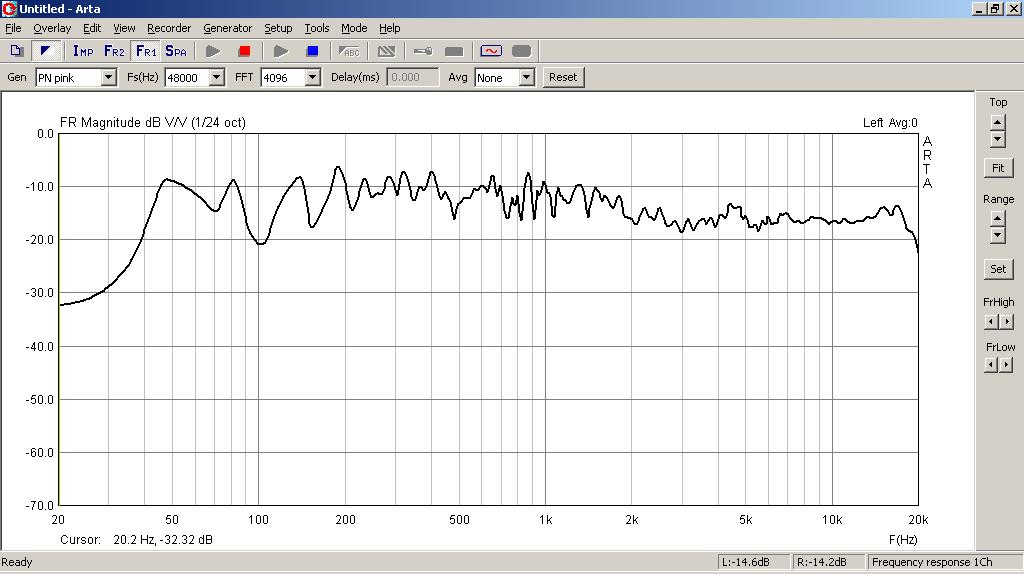The height and width of the screenshot is (574, 1024).
Task: Open the Generator menu
Action: point(227,28)
